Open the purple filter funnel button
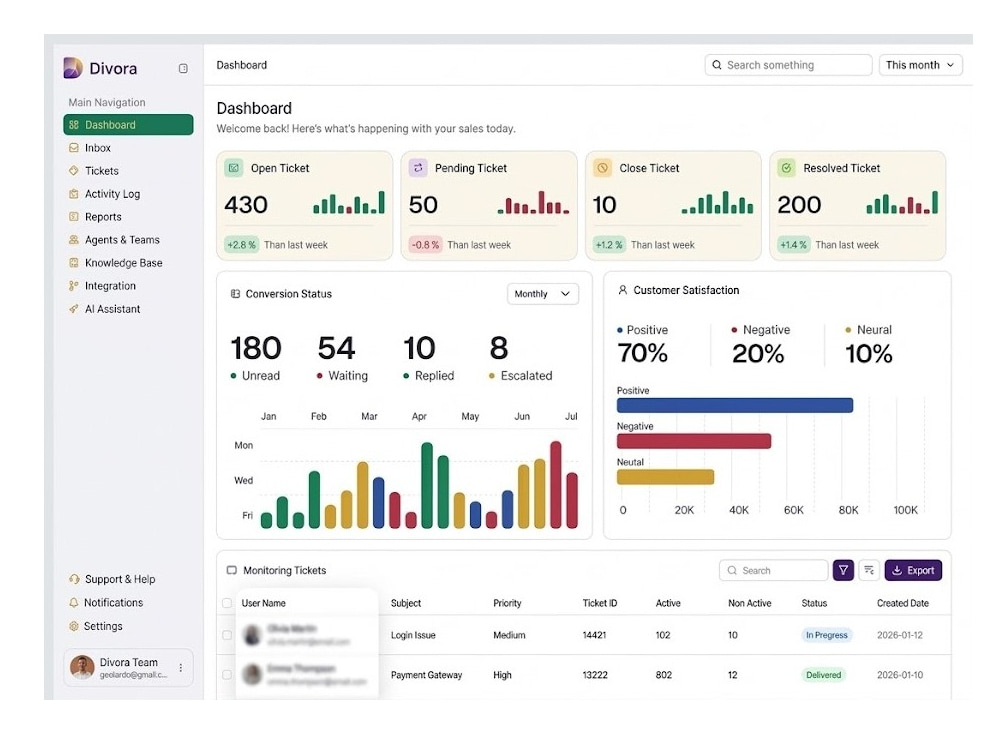The height and width of the screenshot is (750, 1000). click(x=843, y=570)
